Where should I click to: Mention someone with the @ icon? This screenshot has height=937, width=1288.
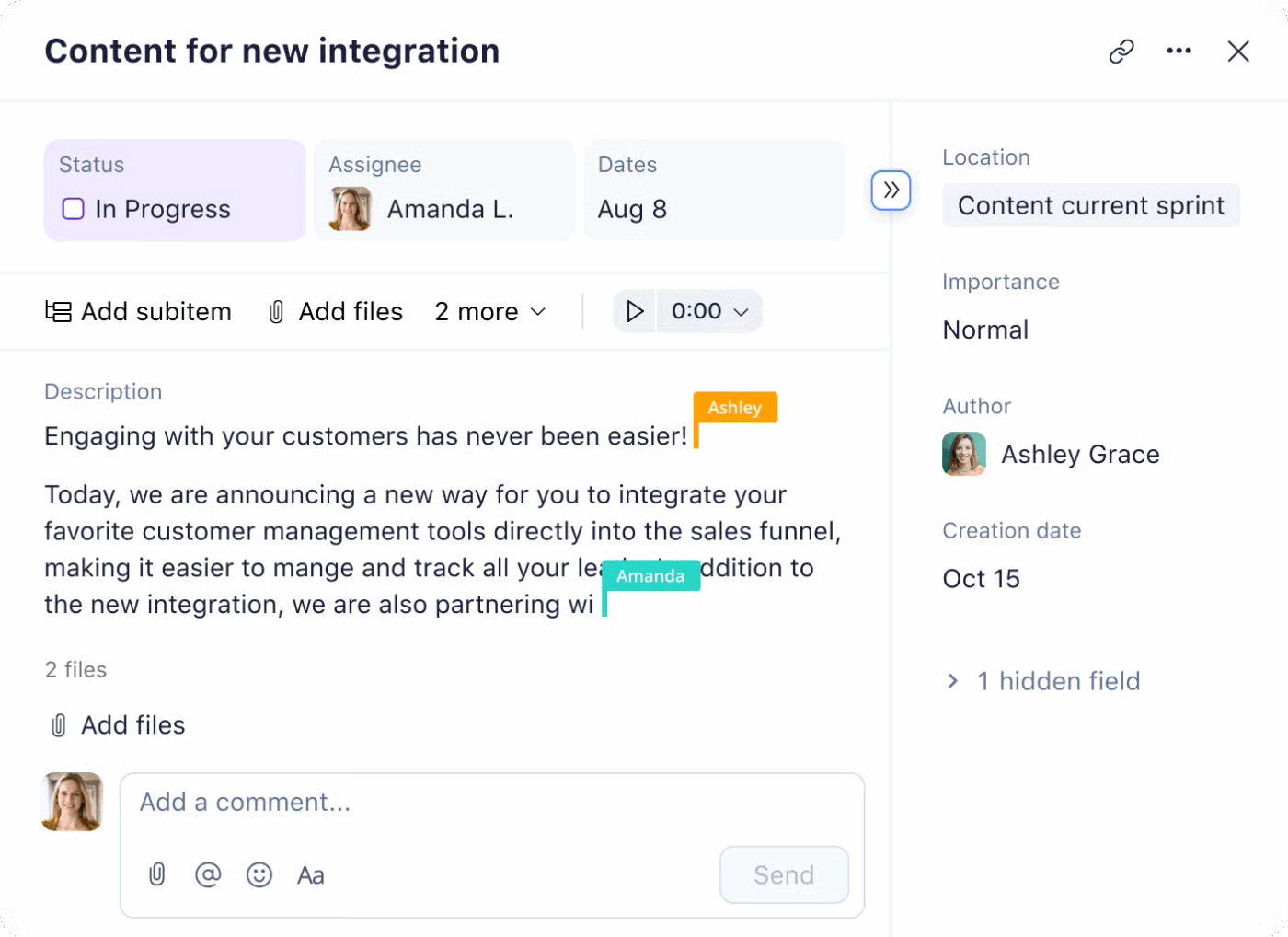click(x=209, y=874)
